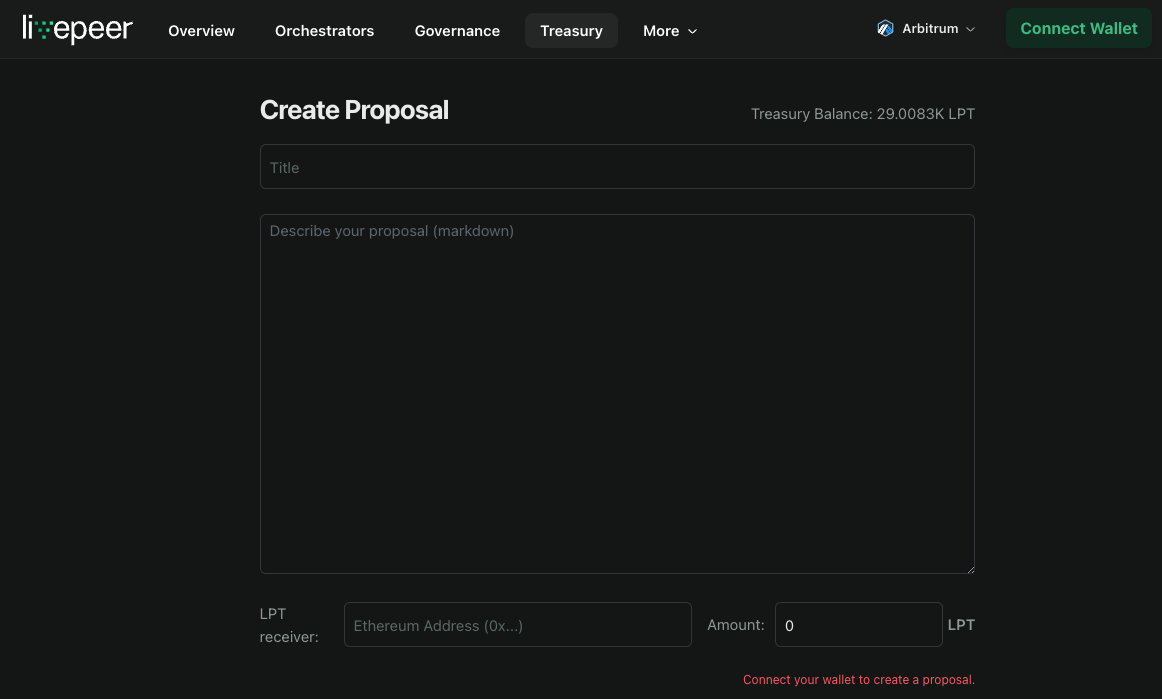Click the LPT Amount field
This screenshot has height=699, width=1162.
(x=858, y=624)
